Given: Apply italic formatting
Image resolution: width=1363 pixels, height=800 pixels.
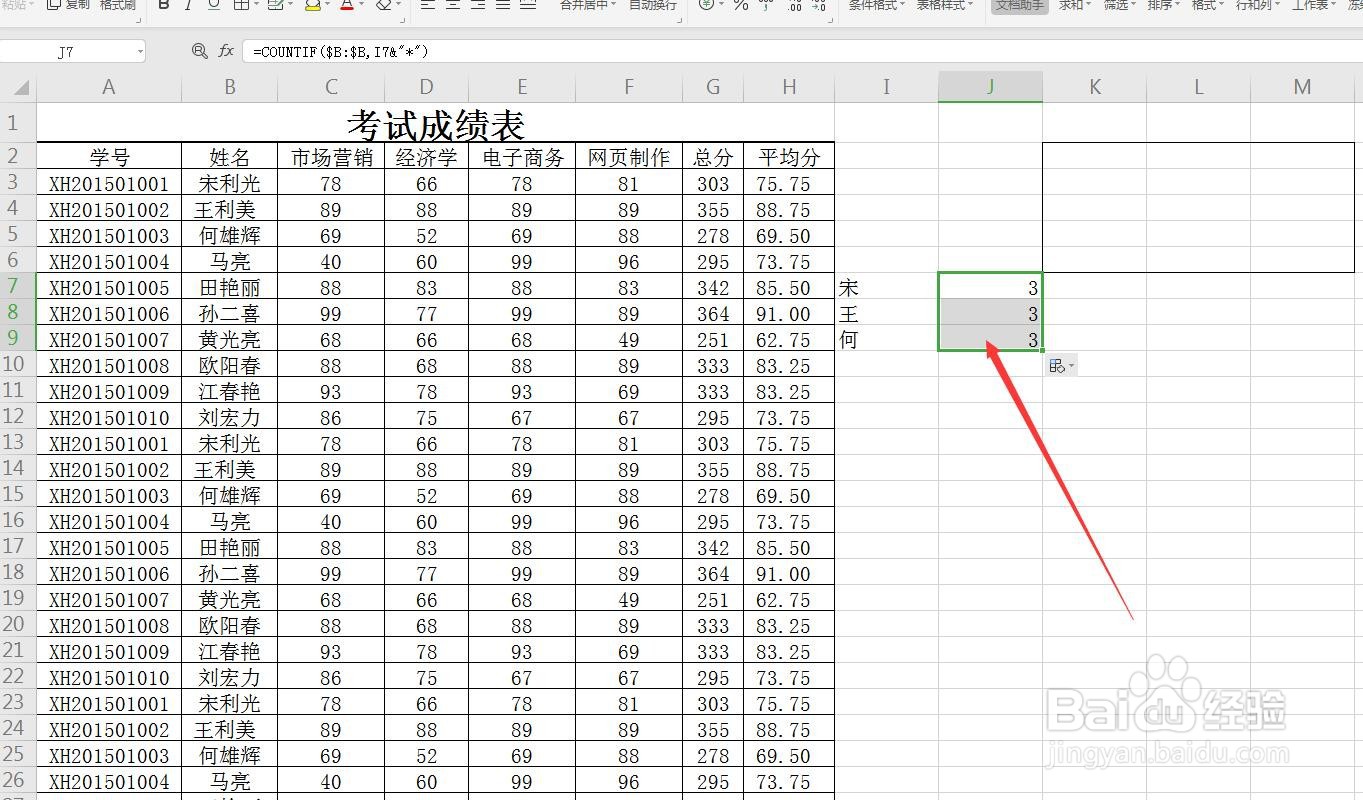Looking at the screenshot, I should click(x=188, y=8).
